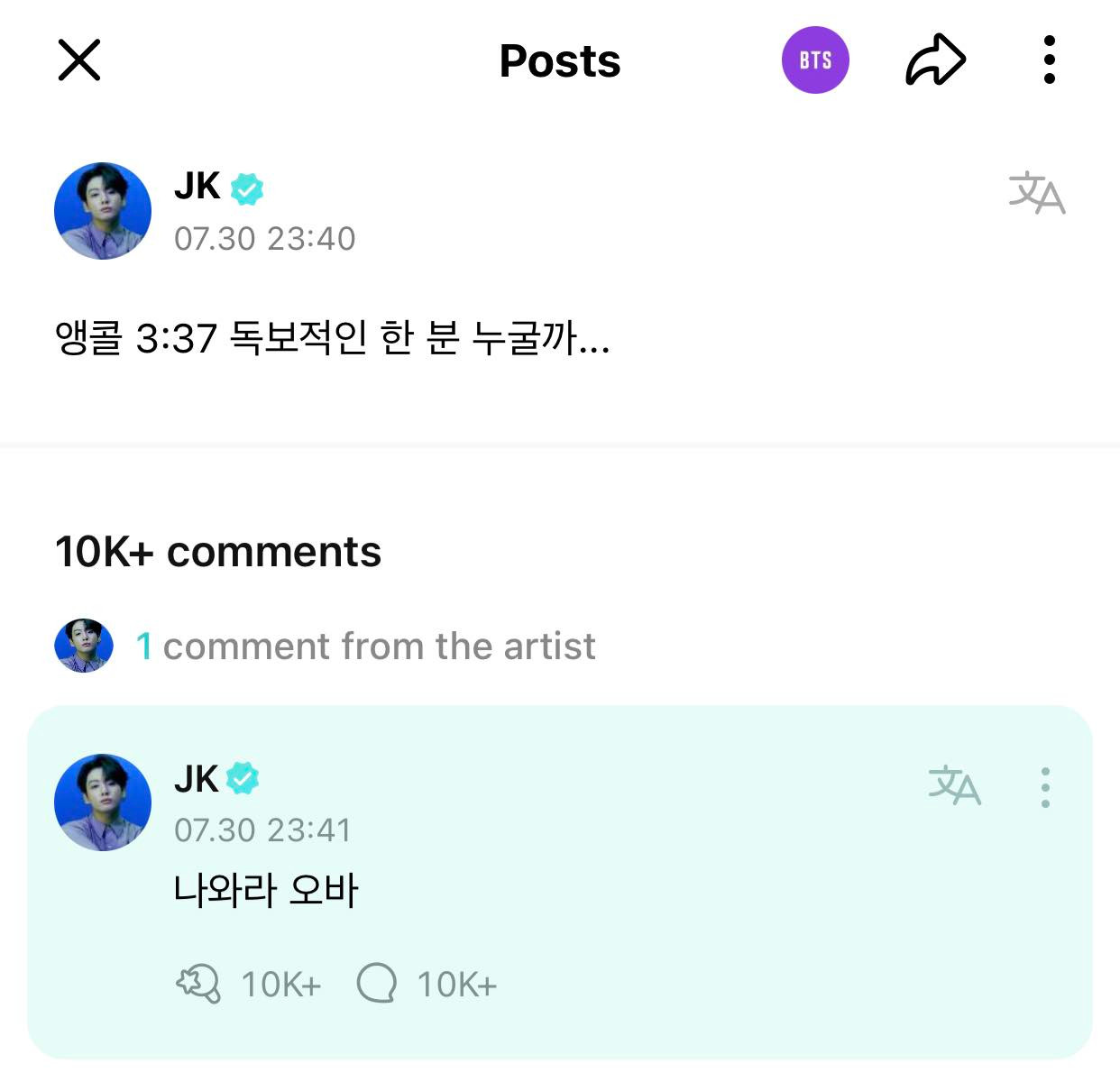This screenshot has width=1120, height=1091.
Task: Open the 1 comment from the artist filter
Action: 364,646
